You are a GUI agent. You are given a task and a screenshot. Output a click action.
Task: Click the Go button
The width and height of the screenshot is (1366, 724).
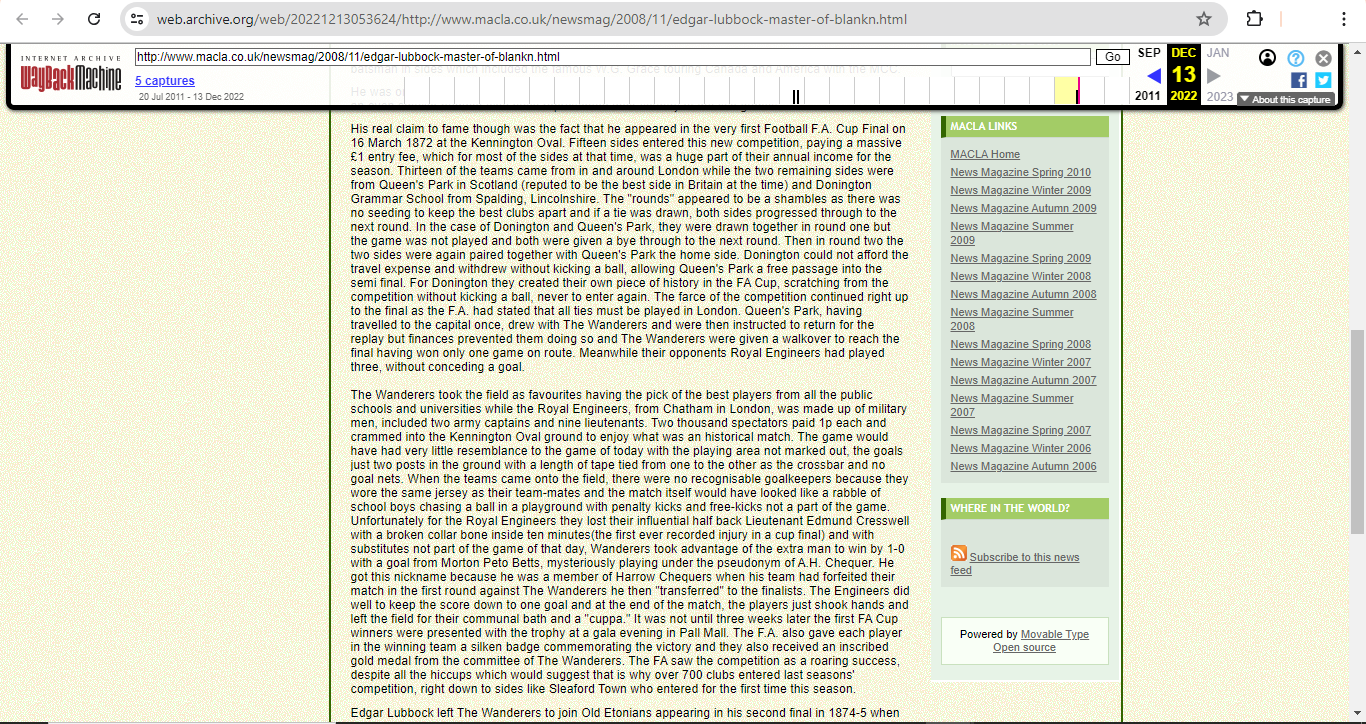coord(1113,57)
